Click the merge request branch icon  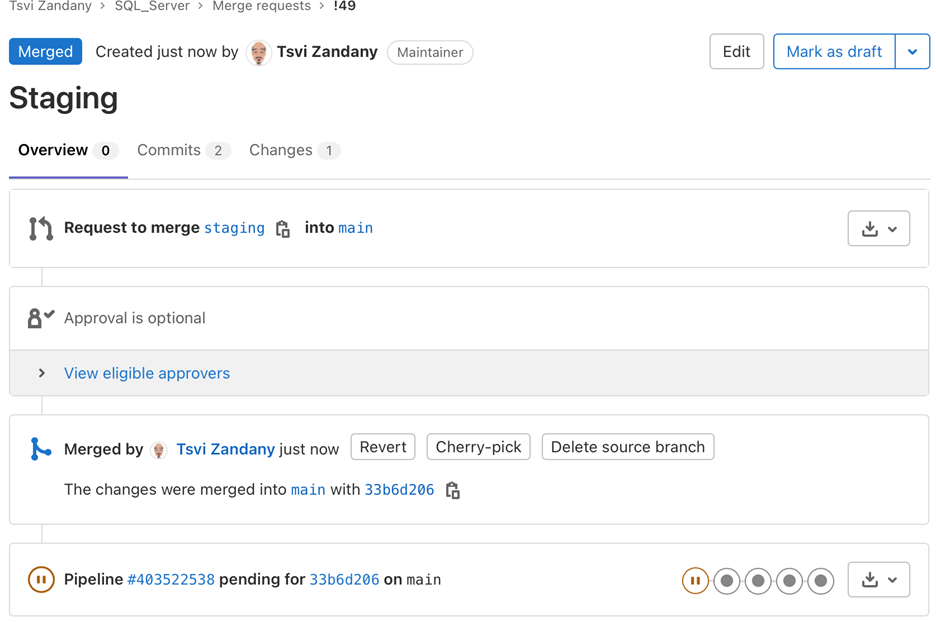(41, 228)
